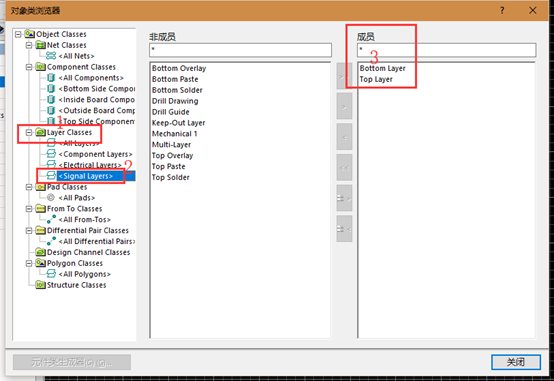The image size is (554, 381).
Task: Select the All Polygons class icon
Action: pos(51,274)
